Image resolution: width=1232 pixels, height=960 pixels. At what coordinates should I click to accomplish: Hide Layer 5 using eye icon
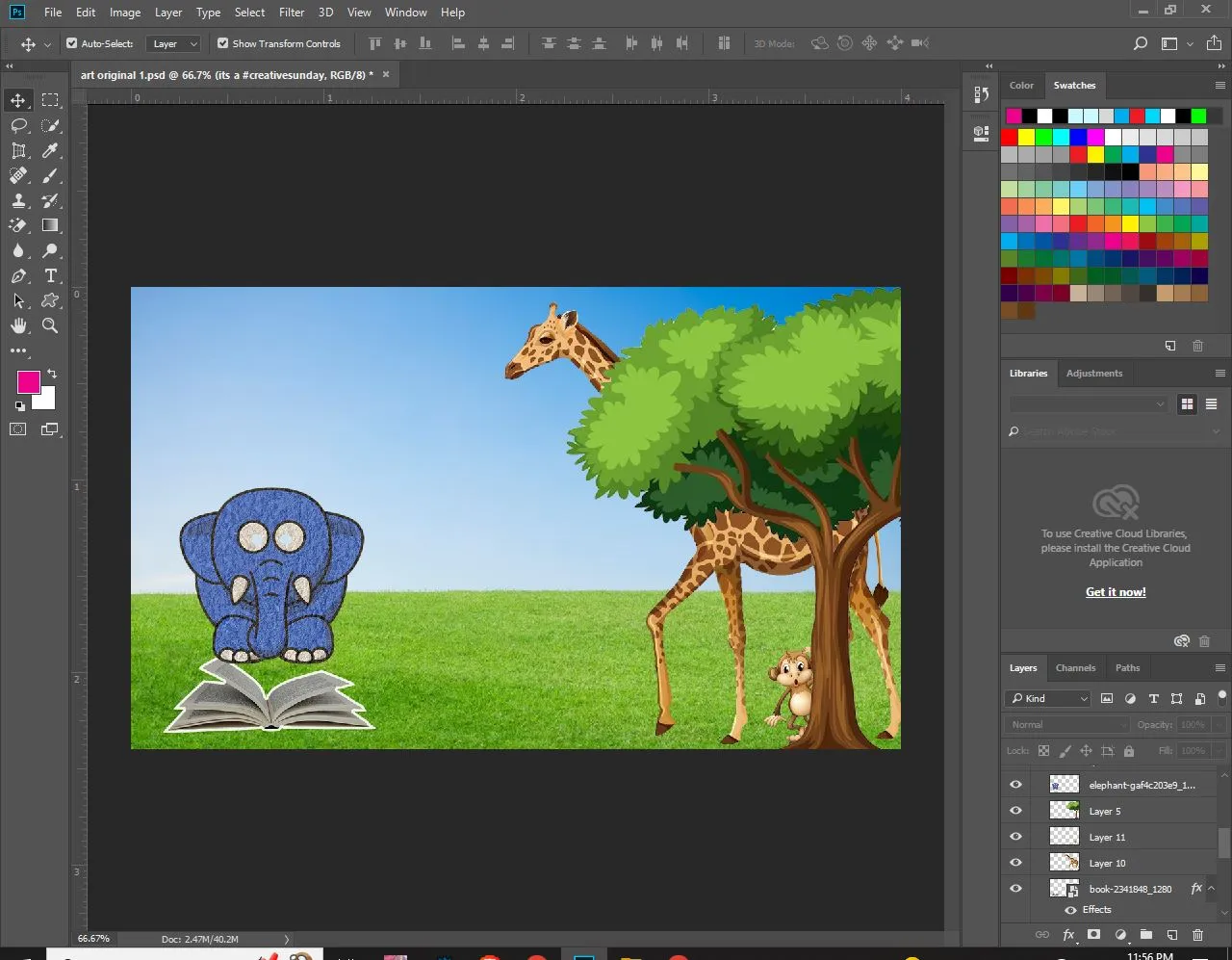[x=1015, y=811]
